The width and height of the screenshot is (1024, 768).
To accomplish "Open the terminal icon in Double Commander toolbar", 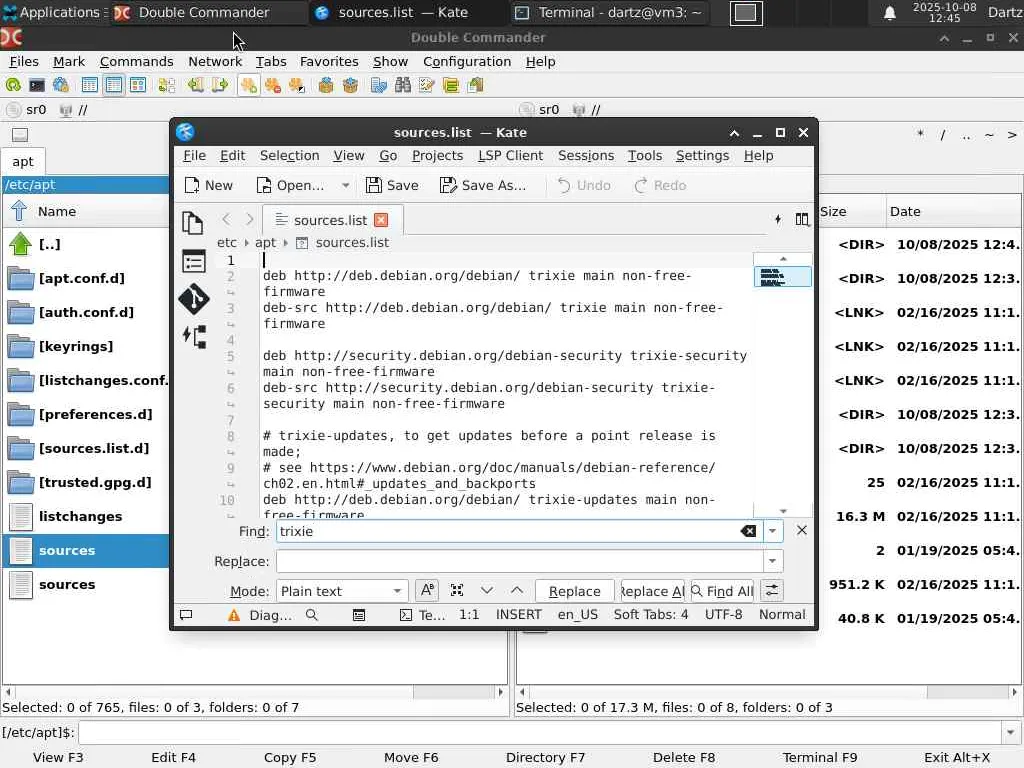I will pyautogui.click(x=37, y=85).
